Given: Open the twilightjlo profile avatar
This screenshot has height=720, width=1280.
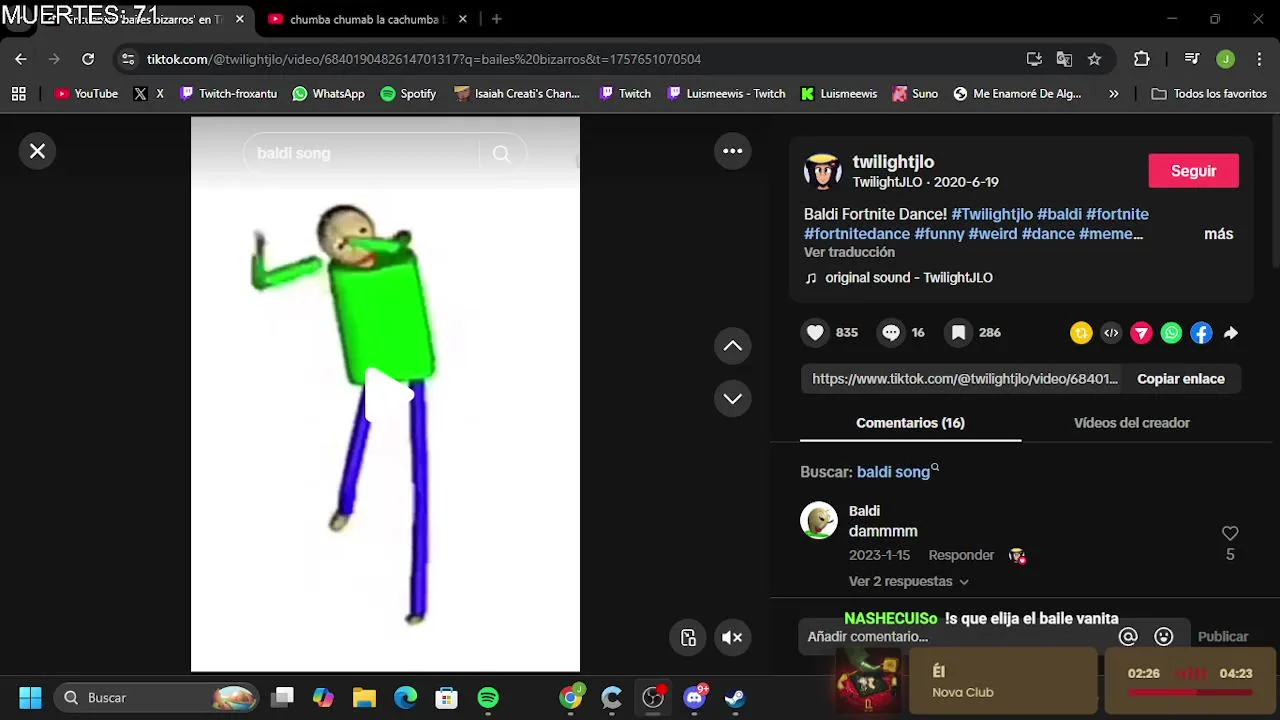Looking at the screenshot, I should tap(822, 172).
